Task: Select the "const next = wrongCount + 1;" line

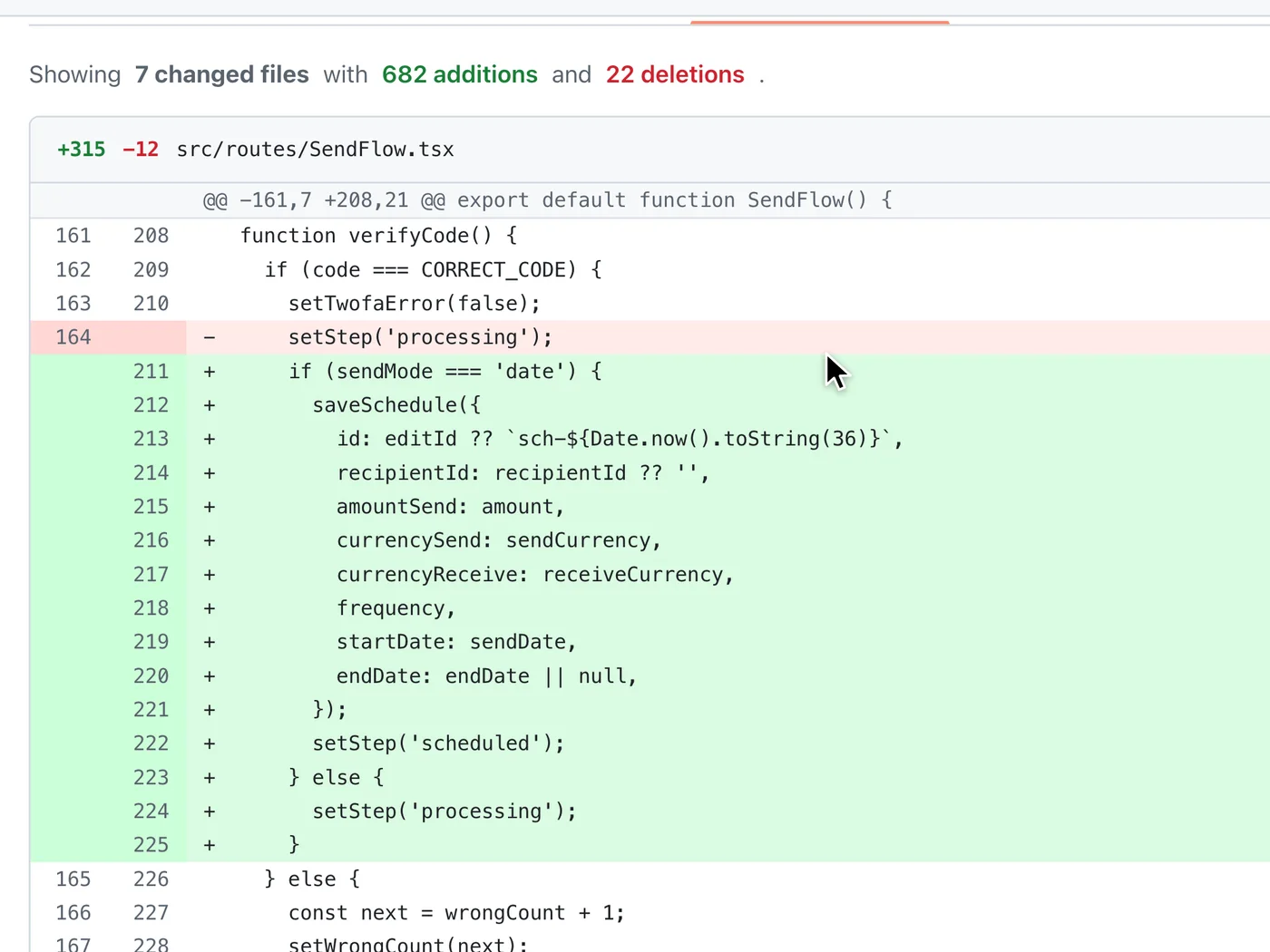Action: 457,913
